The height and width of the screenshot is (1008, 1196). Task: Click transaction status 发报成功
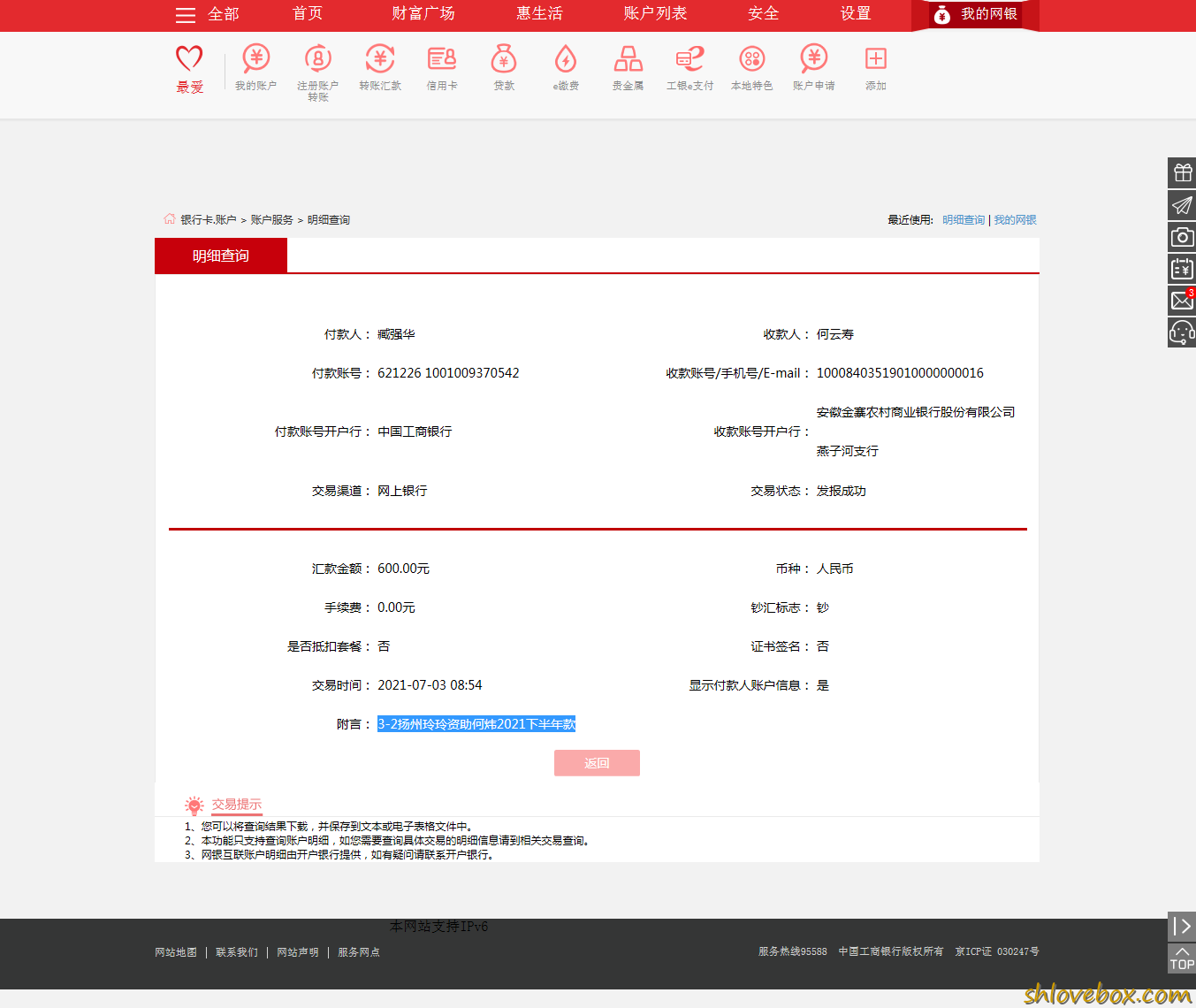click(842, 491)
